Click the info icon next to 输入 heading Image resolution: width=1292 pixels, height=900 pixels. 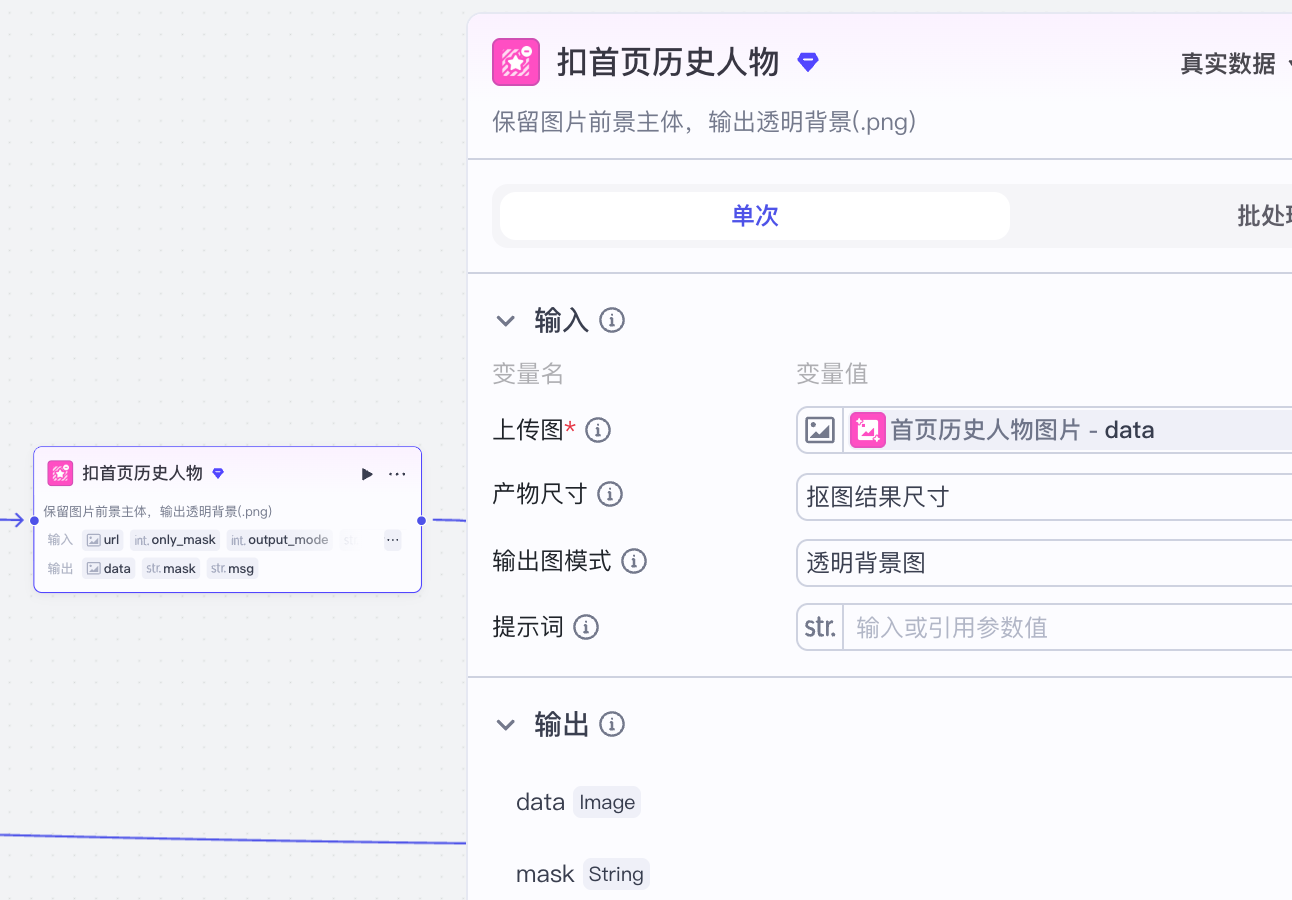click(x=612, y=320)
